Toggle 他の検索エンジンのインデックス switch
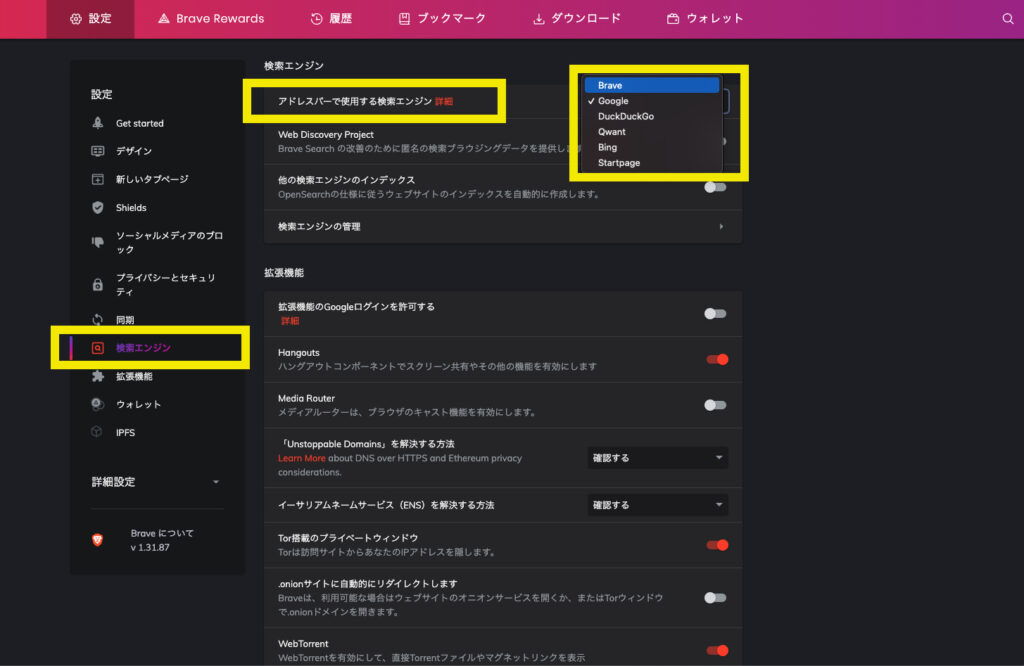This screenshot has width=1024, height=666. click(x=715, y=187)
